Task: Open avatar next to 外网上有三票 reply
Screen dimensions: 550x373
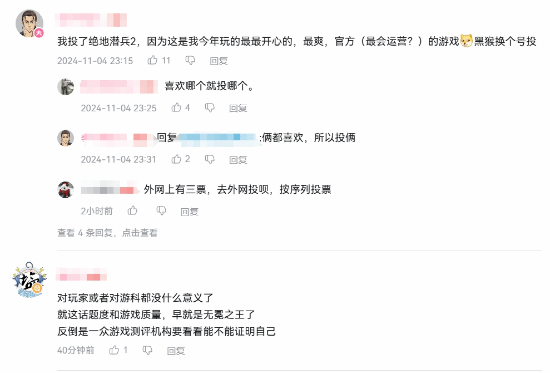Action: pyautogui.click(x=66, y=189)
